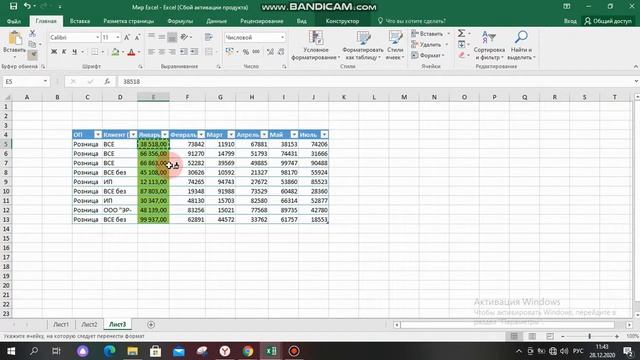Image resolution: width=640 pixels, height=360 pixels.
Task: Click the Save icon in quick access toolbar
Action: (13, 6)
